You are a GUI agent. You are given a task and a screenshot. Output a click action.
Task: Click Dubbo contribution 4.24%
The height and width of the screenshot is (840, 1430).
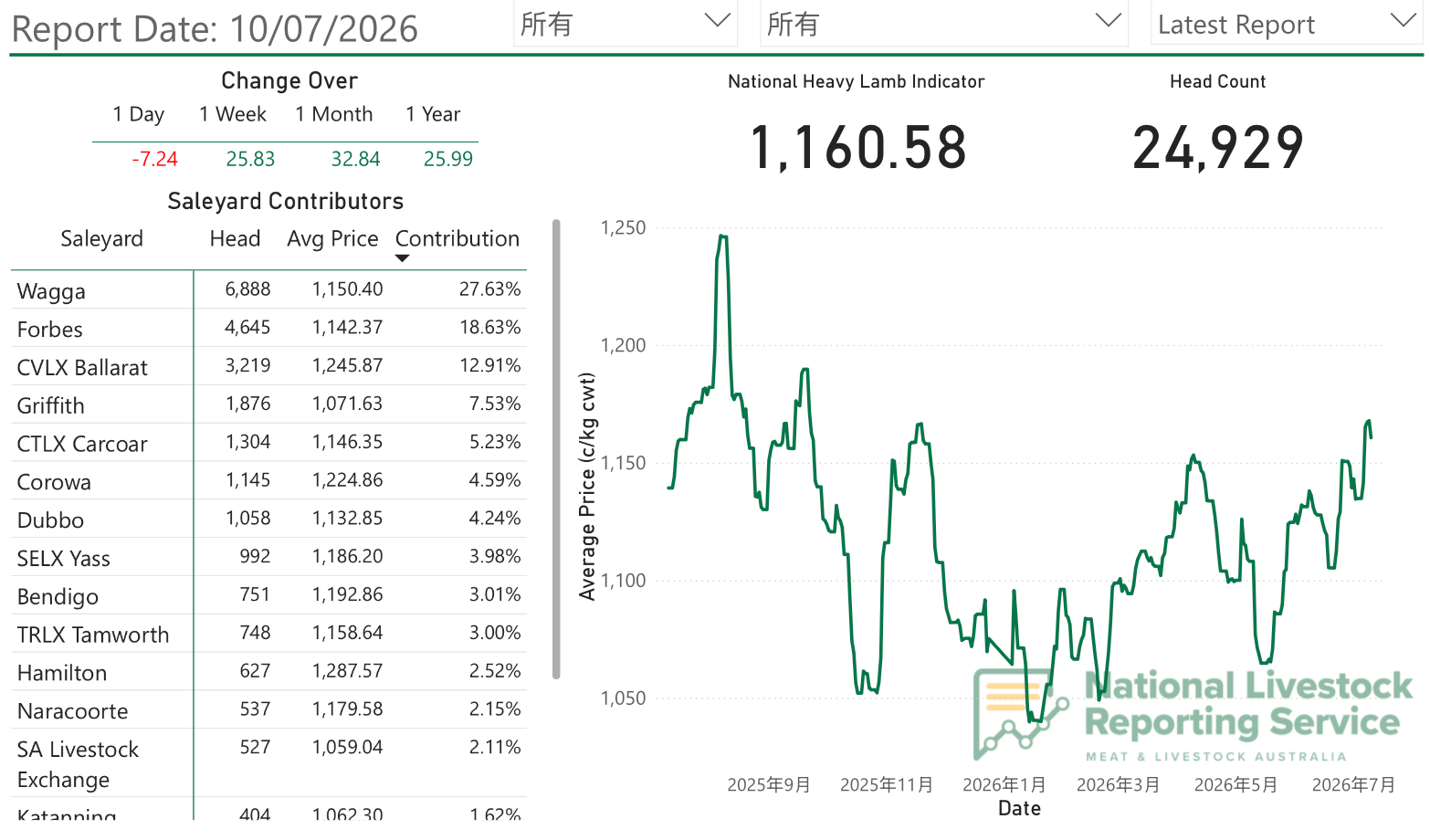[x=495, y=519]
